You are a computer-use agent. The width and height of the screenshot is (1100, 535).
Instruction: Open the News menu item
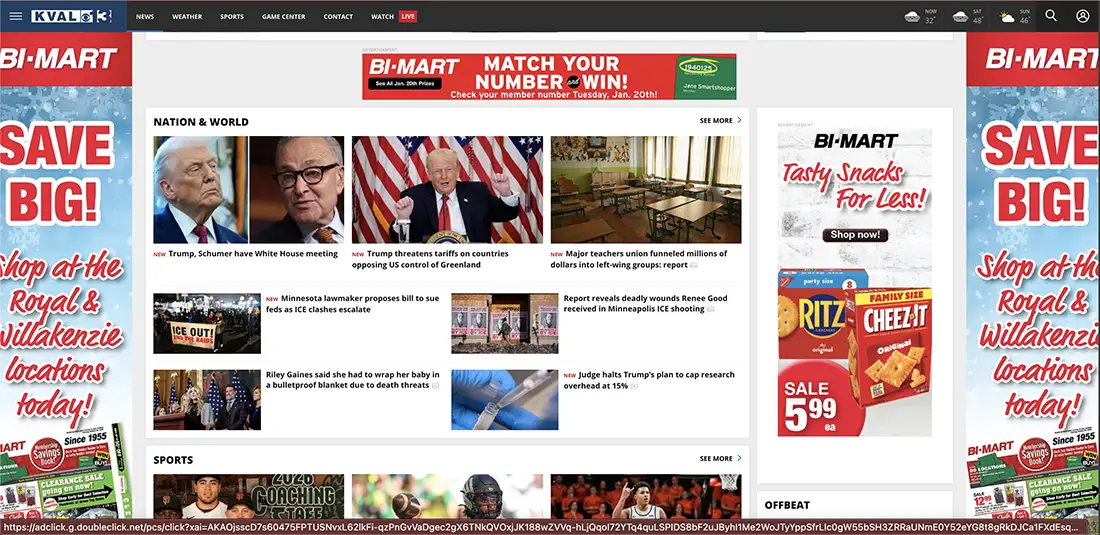[145, 17]
